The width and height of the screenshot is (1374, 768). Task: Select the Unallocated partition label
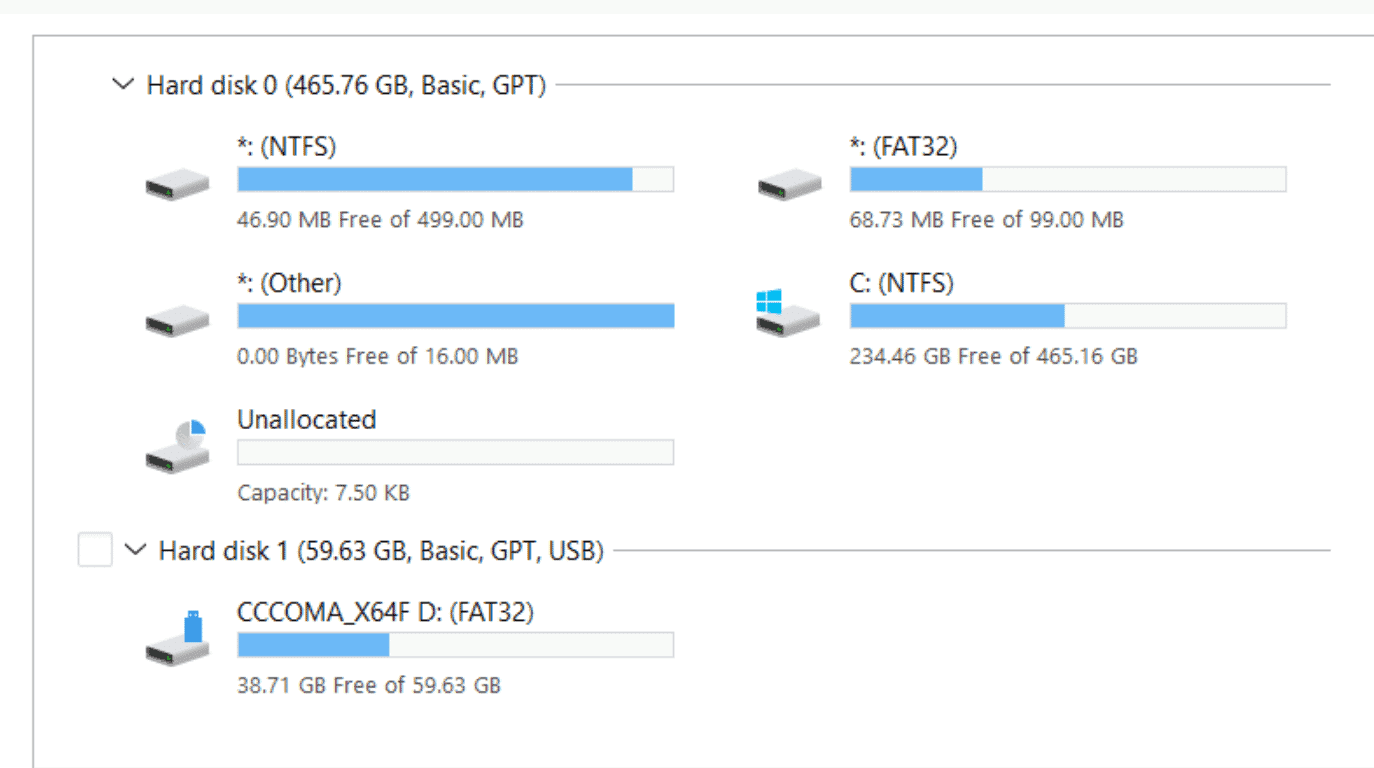tap(306, 419)
